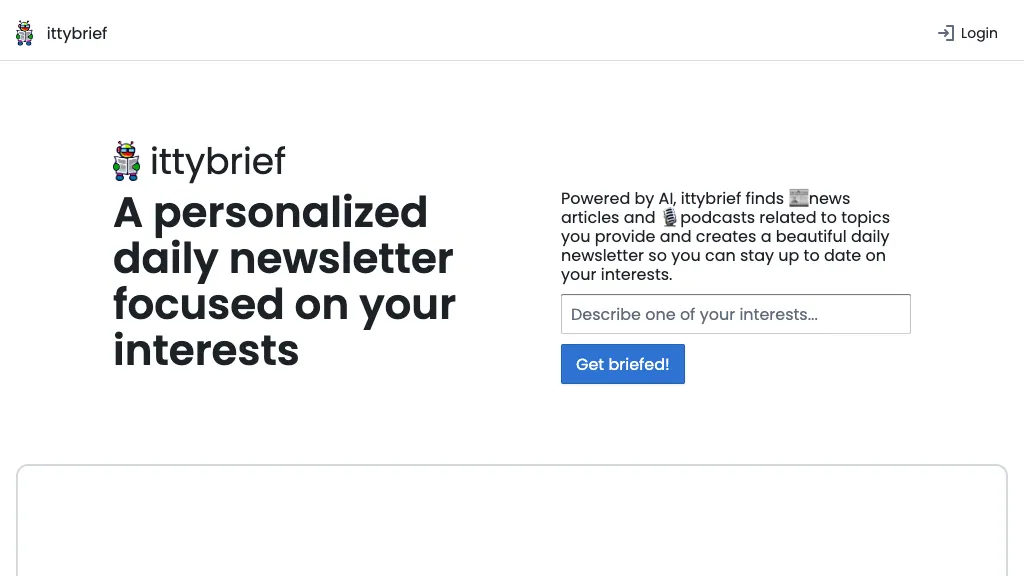Viewport: 1024px width, 576px height.
Task: Click the Powered by AI description paragraph
Action: pos(725,236)
